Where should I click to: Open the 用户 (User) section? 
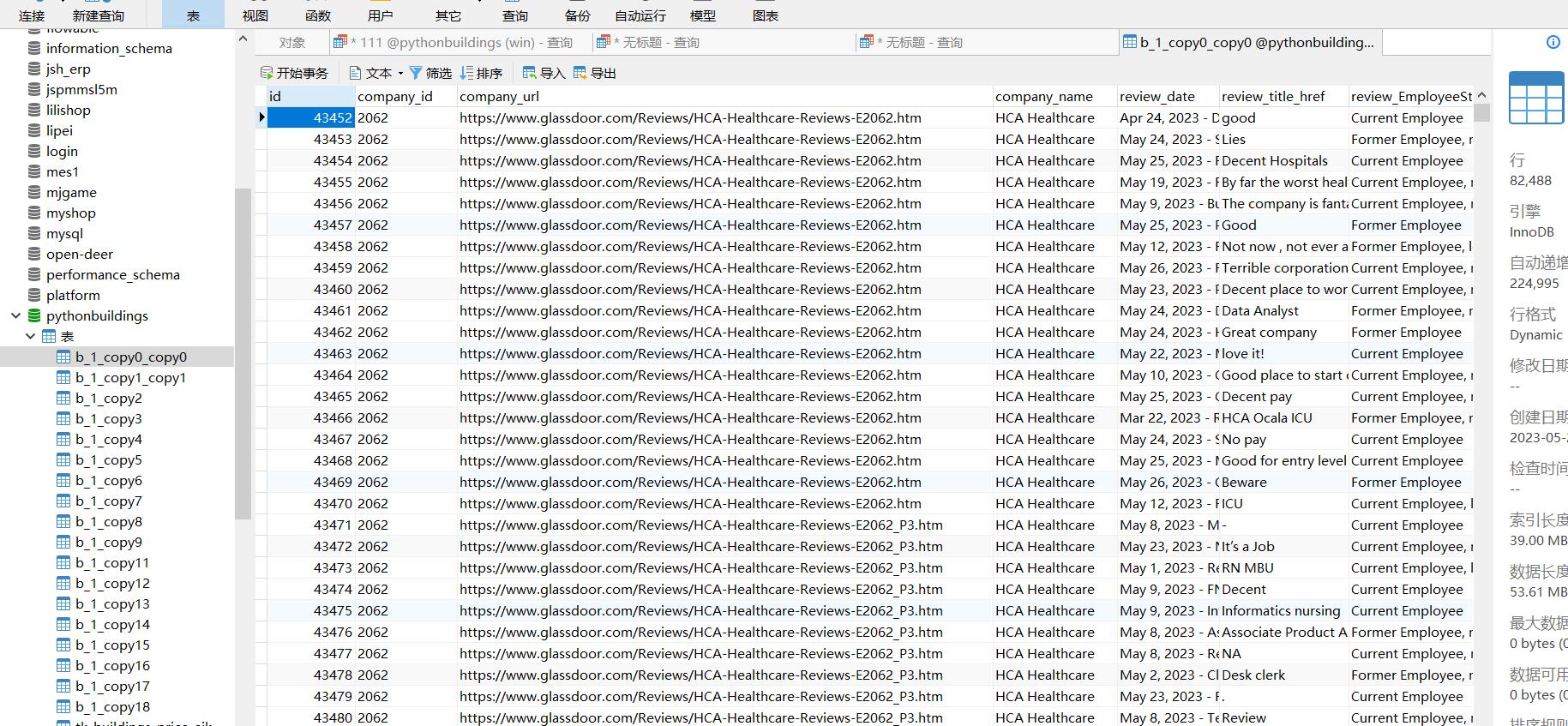[x=381, y=15]
